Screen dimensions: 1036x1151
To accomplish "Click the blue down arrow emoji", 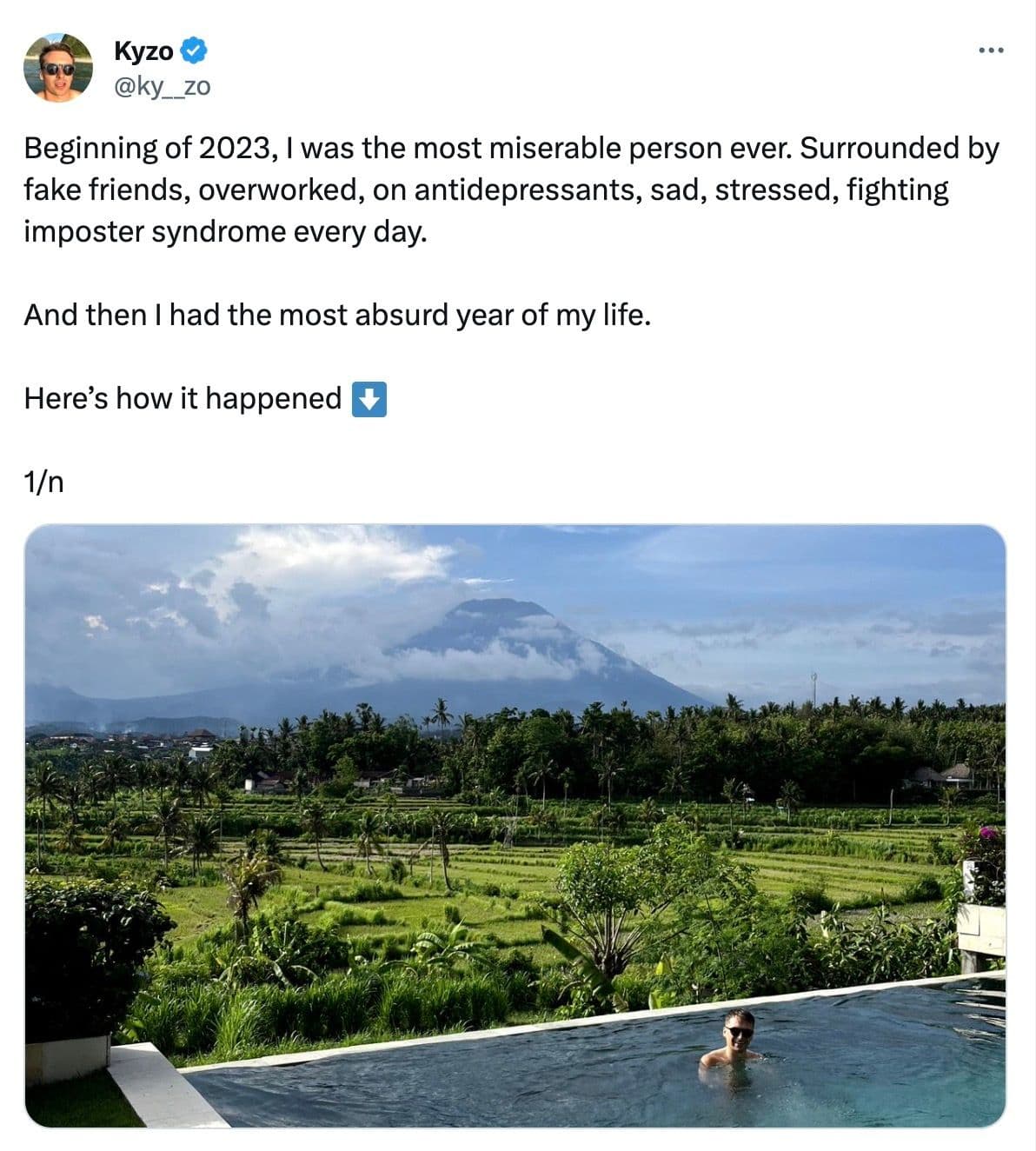I will coord(369,399).
